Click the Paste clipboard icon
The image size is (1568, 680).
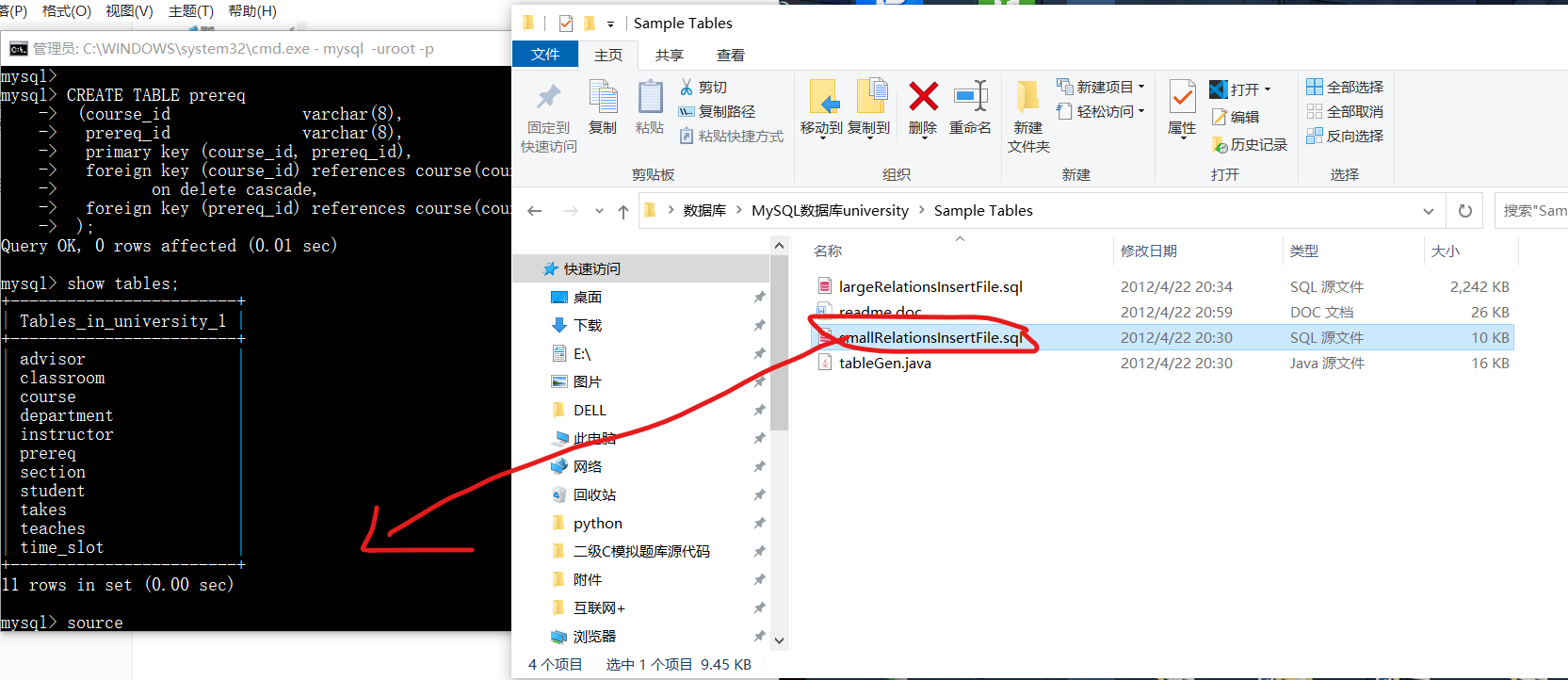(650, 97)
